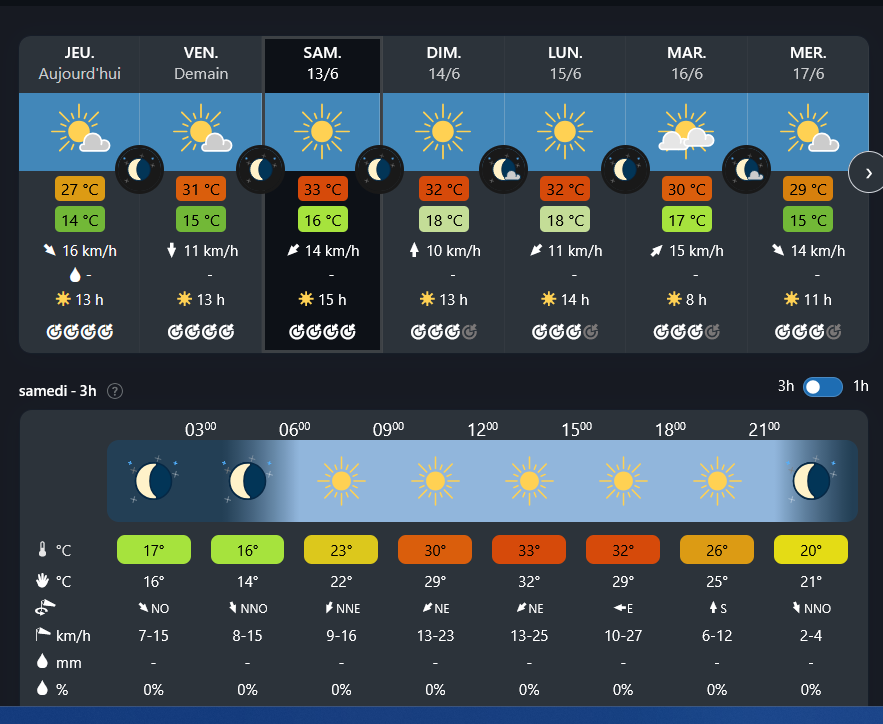Click the cloudy moon icon between Sunday and Monday
Image resolution: width=883 pixels, height=724 pixels.
[x=503, y=169]
